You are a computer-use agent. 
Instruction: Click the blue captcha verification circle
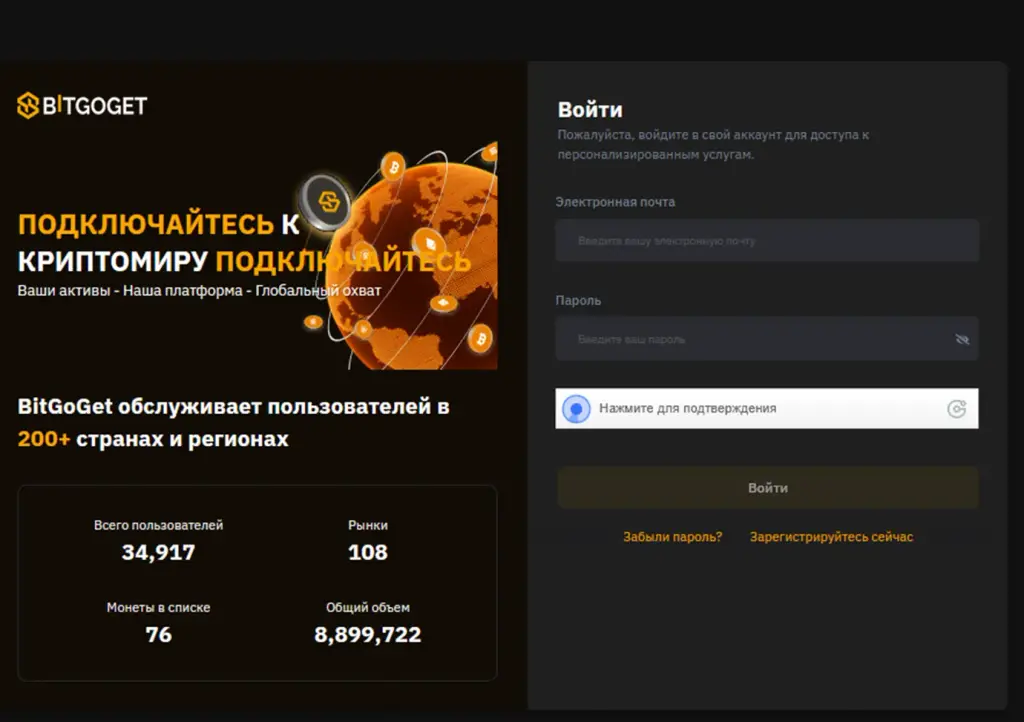[x=576, y=409]
